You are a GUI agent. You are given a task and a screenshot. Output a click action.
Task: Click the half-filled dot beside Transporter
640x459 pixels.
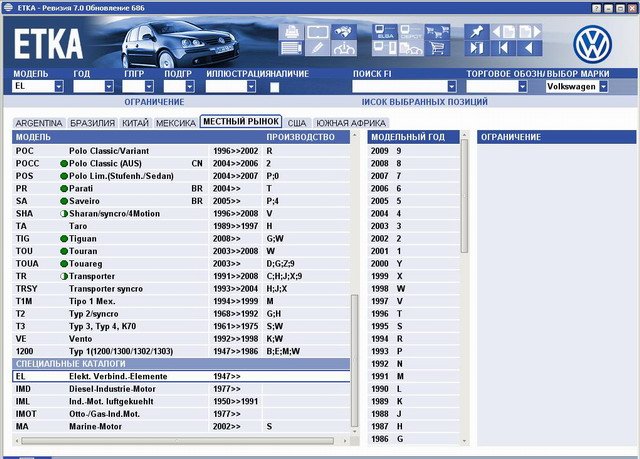(64, 276)
